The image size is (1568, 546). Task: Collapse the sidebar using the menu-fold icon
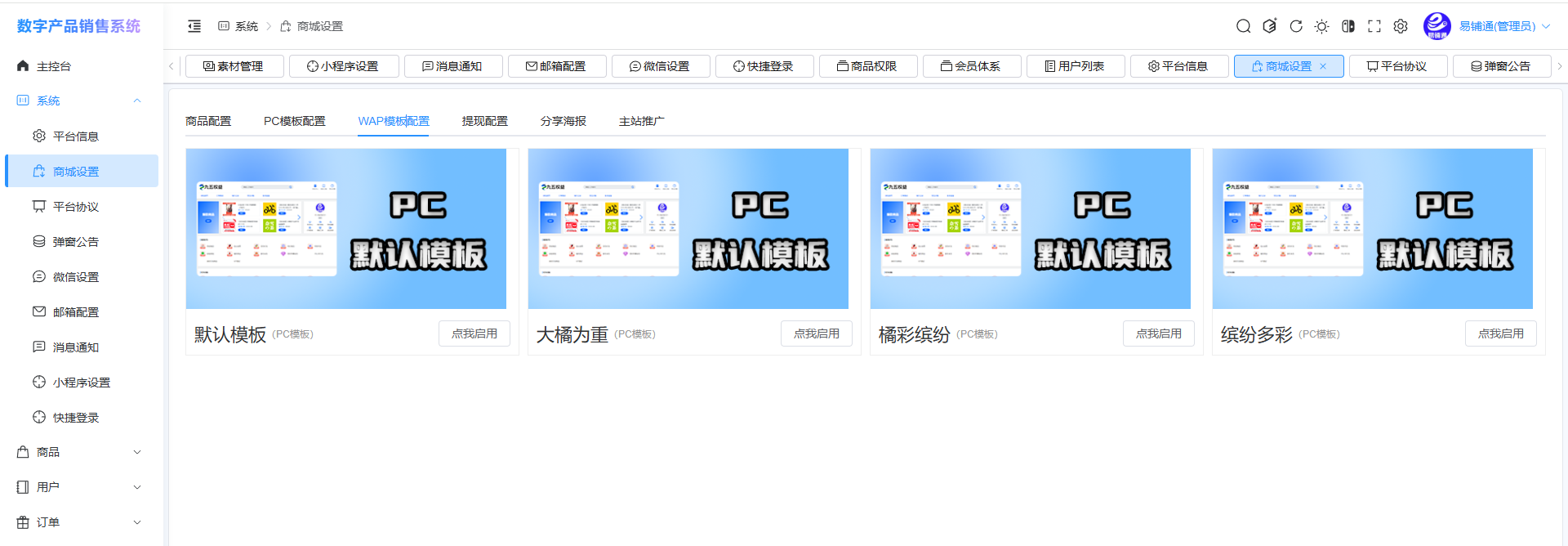pyautogui.click(x=194, y=26)
